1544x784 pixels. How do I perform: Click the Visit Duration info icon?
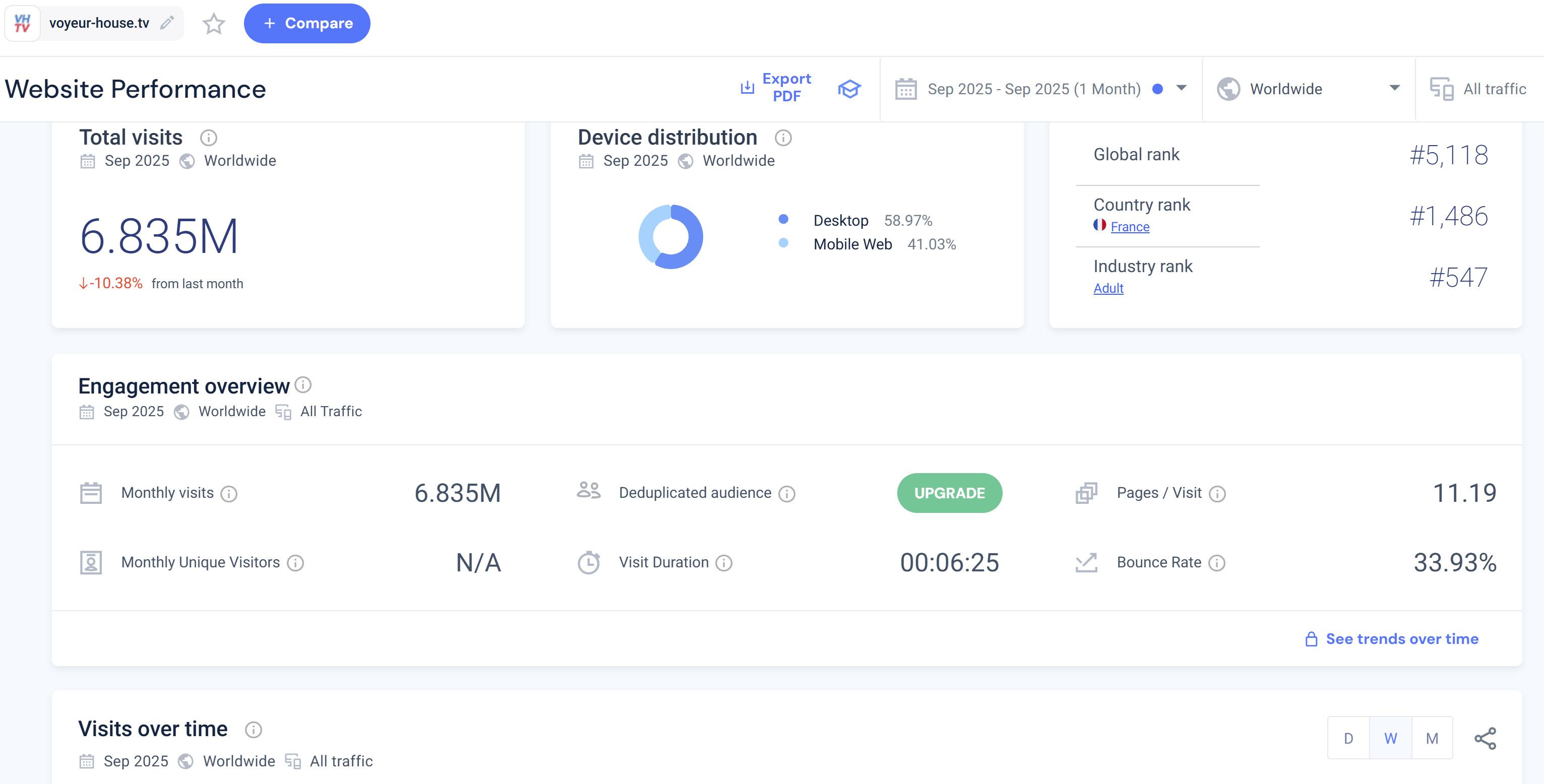tap(723, 562)
